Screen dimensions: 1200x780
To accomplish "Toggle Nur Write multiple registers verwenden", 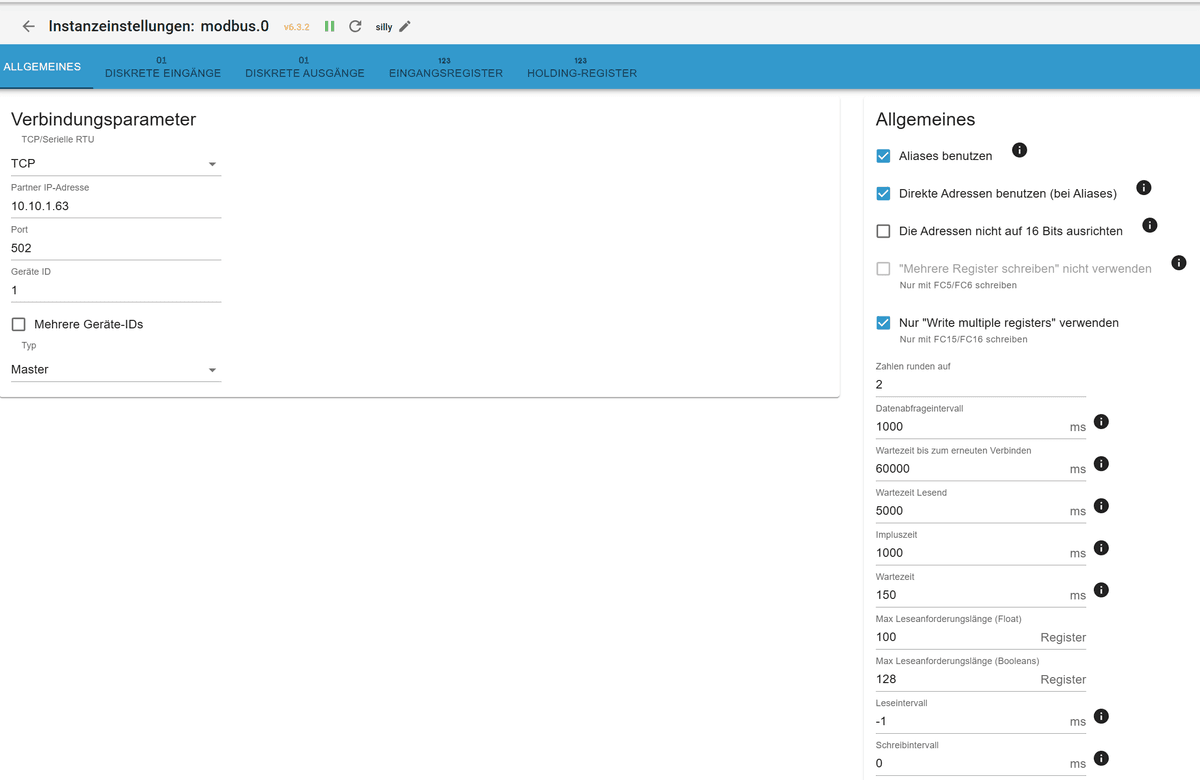I will tap(883, 323).
